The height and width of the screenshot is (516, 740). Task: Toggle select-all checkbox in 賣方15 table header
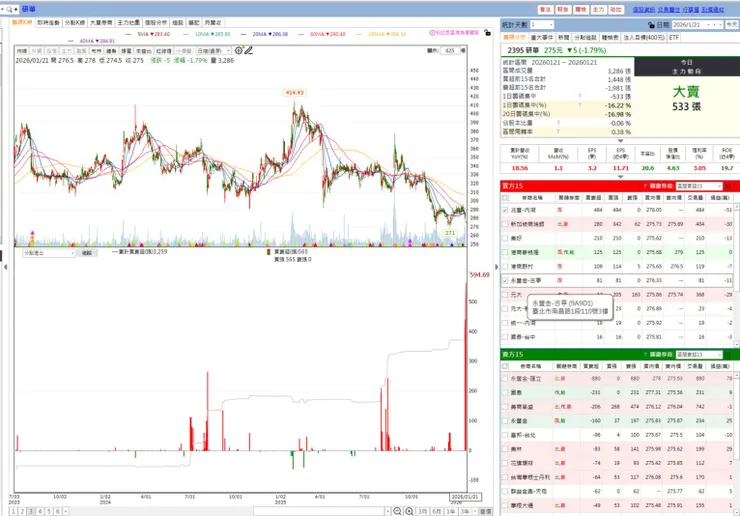pyautogui.click(x=505, y=366)
